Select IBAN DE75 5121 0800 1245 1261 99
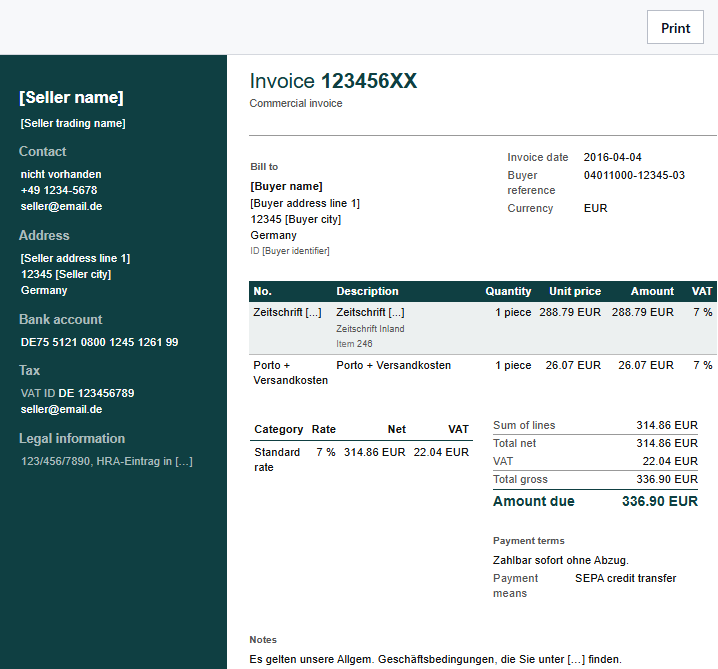This screenshot has width=718, height=669. tap(99, 342)
